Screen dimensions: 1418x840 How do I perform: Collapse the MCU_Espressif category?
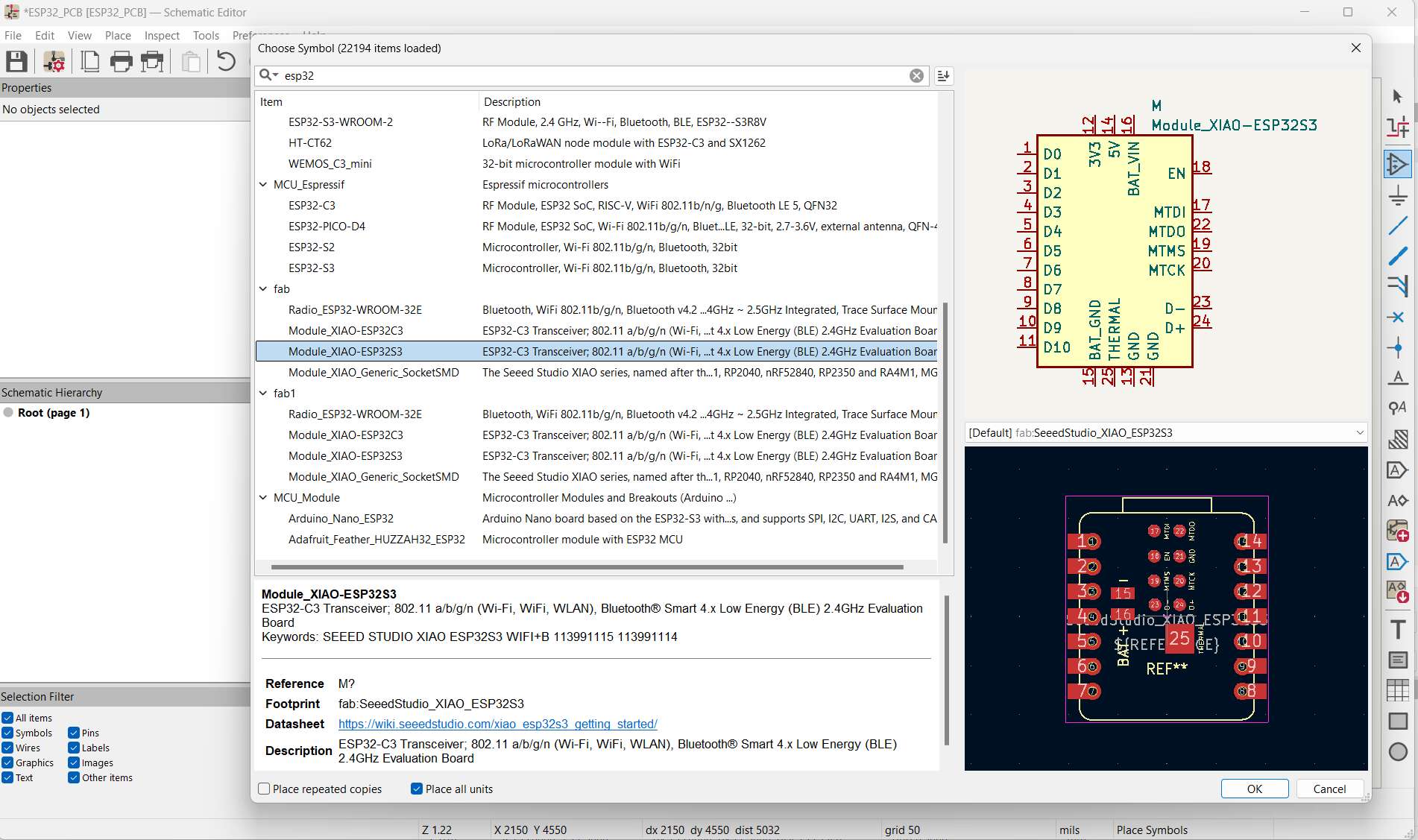coord(262,184)
